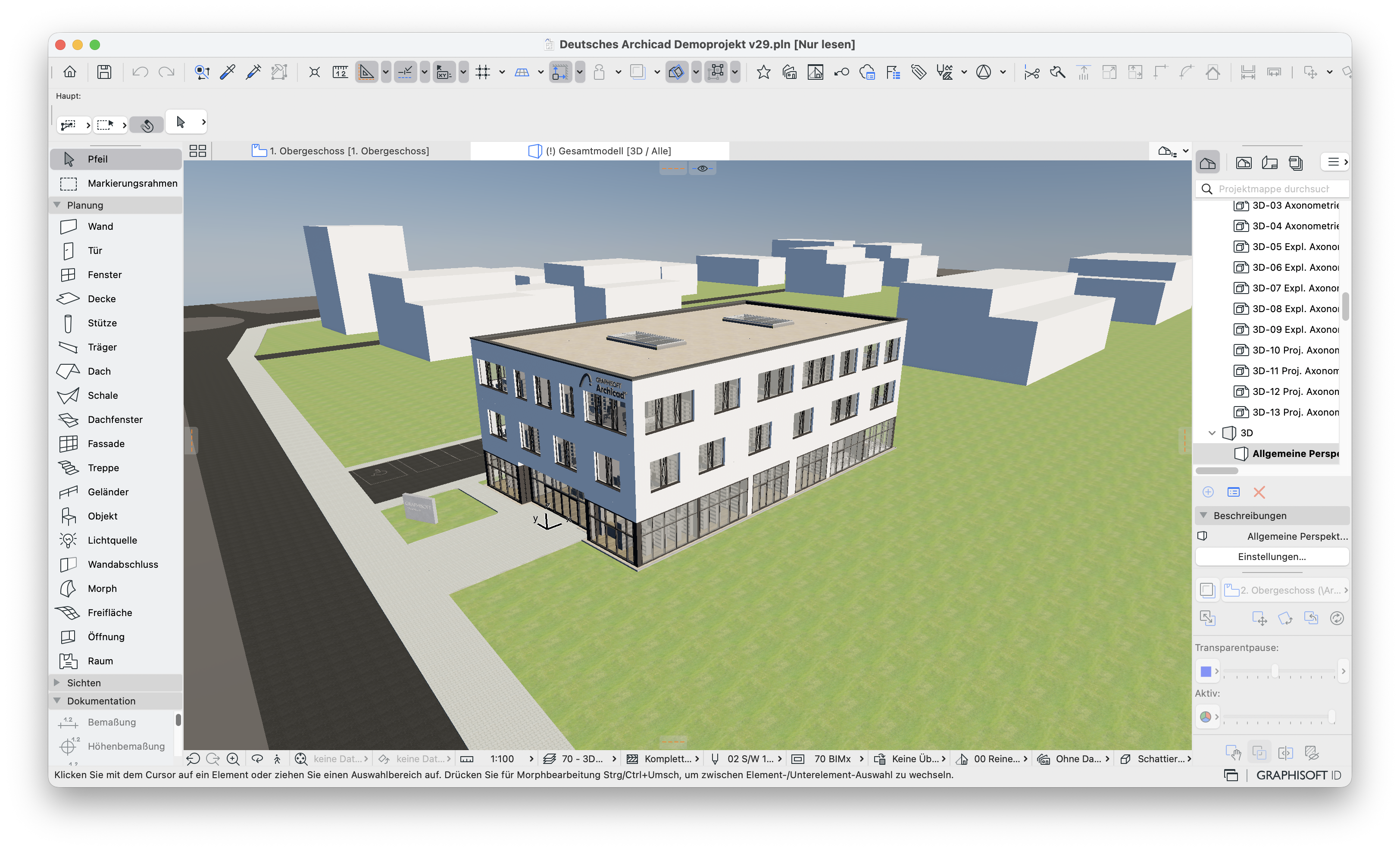Click the Redo arrow icon

[166, 72]
